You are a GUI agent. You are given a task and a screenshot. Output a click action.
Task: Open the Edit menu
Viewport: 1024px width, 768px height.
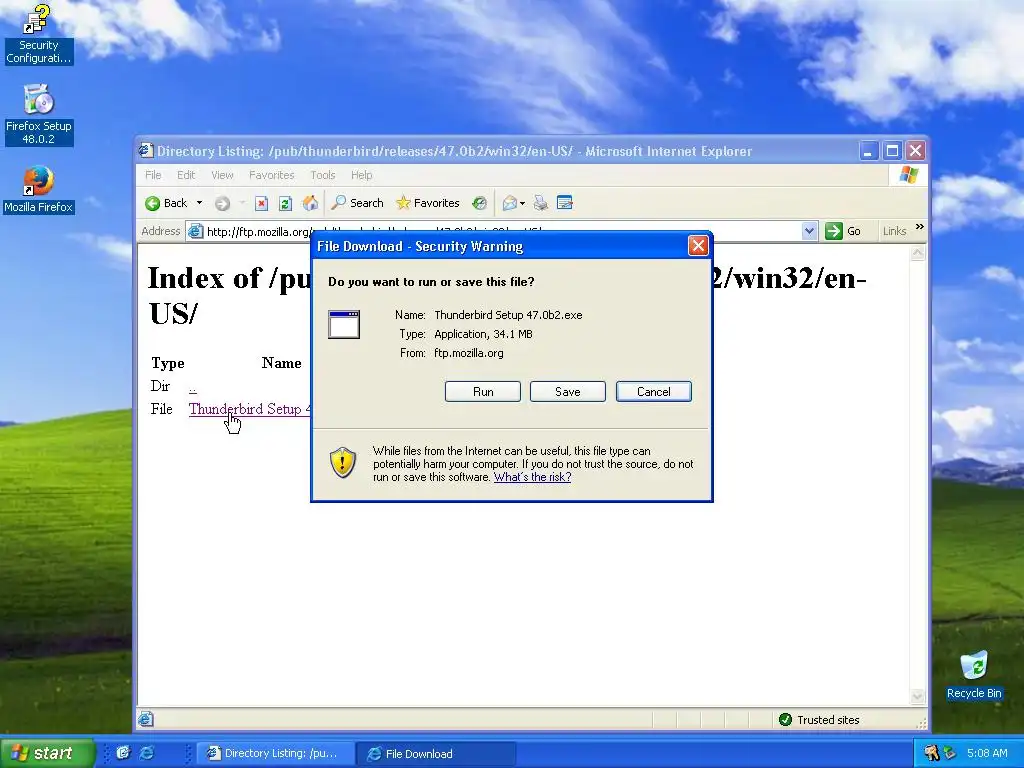pos(186,175)
